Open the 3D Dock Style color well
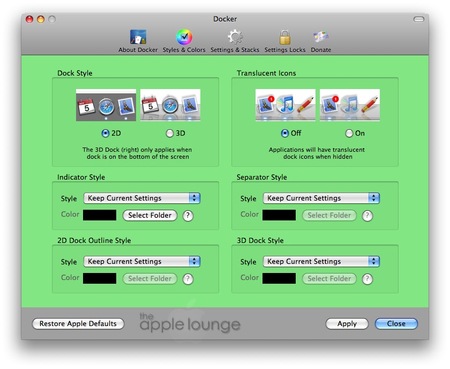This screenshot has width=450, height=369. pyautogui.click(x=279, y=278)
